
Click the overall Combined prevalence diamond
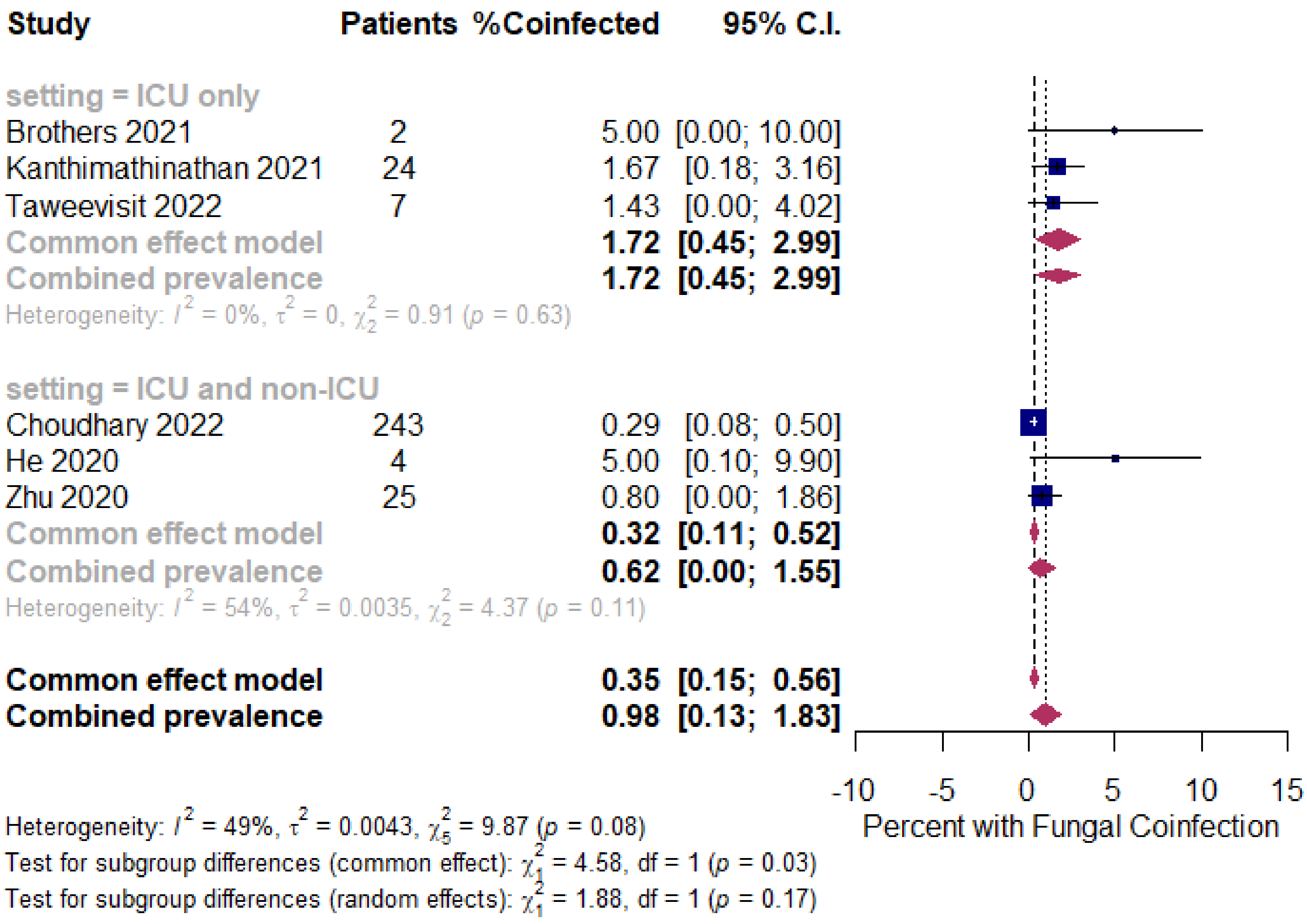point(1046,715)
